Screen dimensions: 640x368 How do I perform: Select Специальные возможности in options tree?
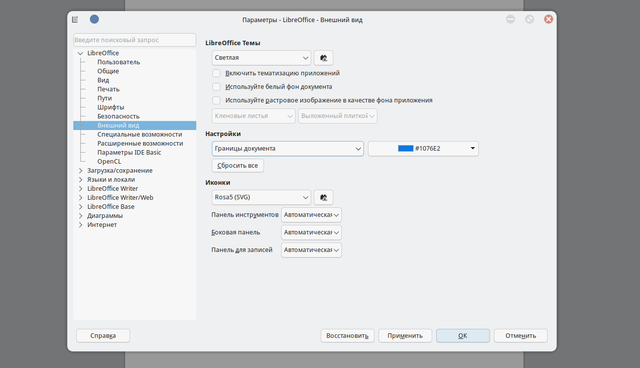click(x=140, y=134)
